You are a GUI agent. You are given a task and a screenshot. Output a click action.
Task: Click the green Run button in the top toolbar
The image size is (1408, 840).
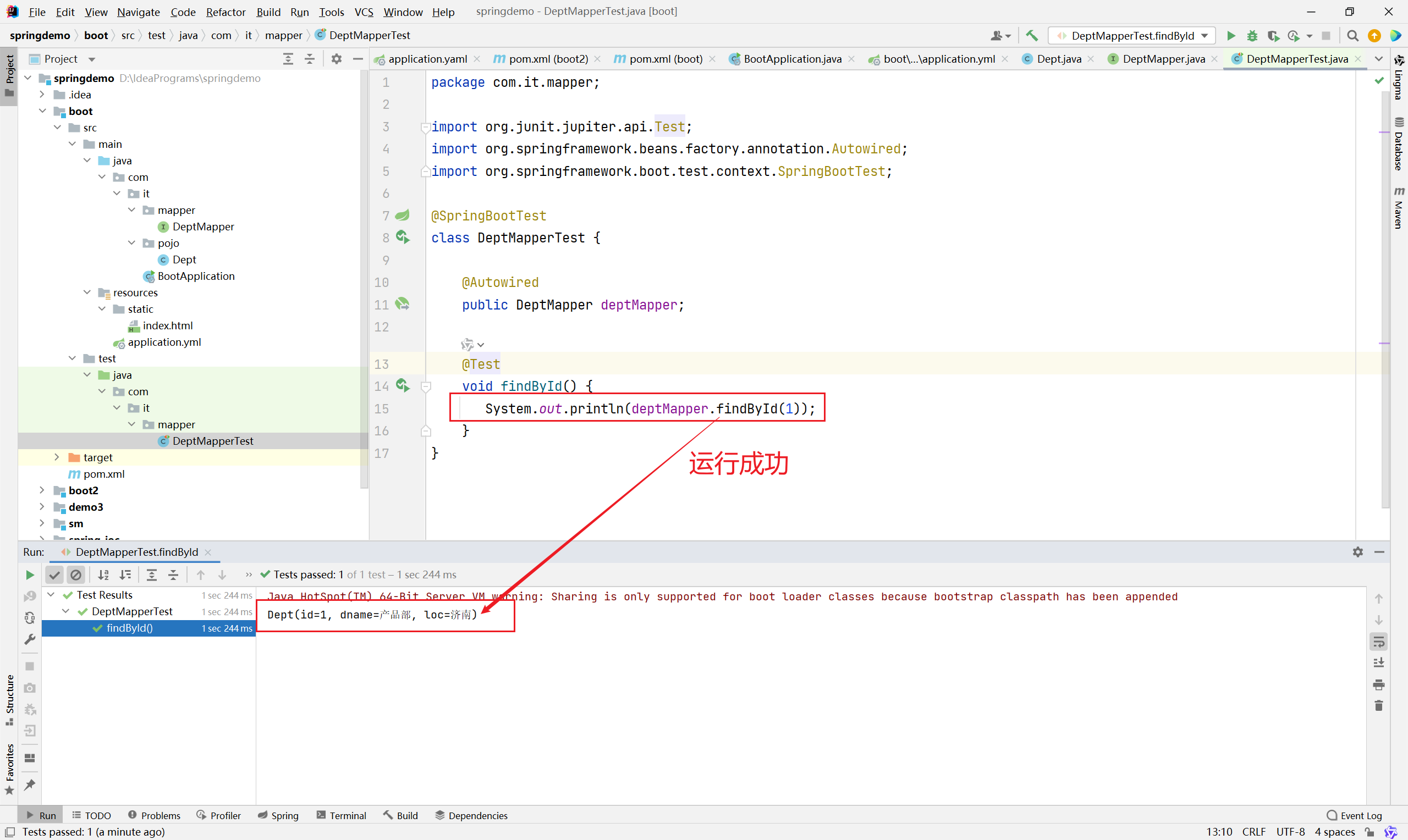(1231, 36)
